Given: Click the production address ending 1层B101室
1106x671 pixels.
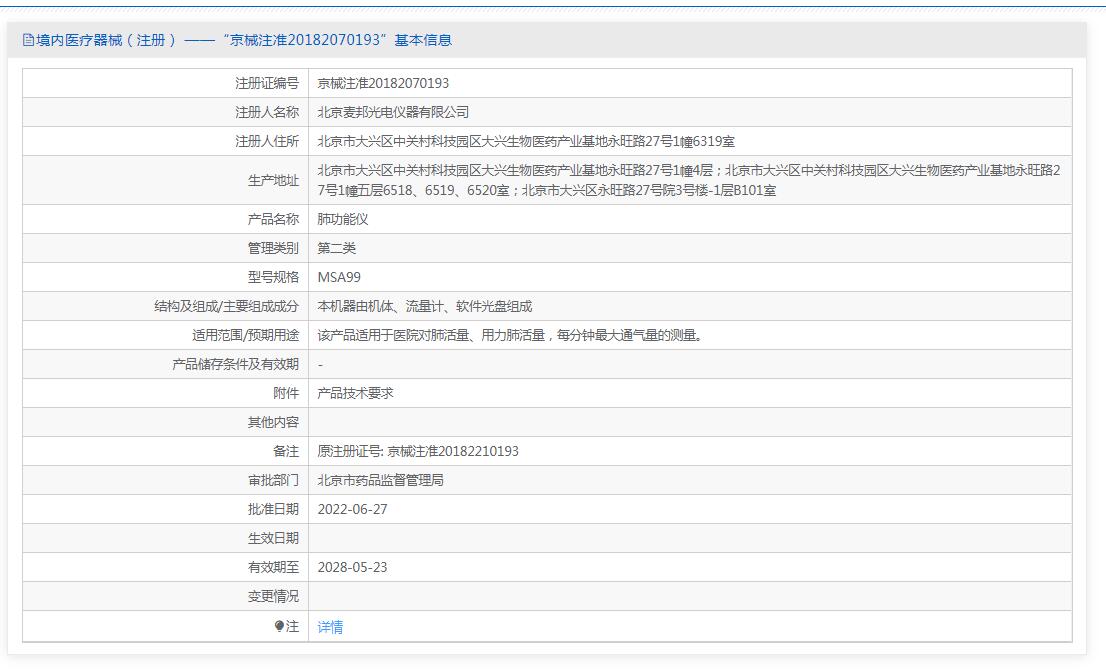Looking at the screenshot, I should coord(689,180).
